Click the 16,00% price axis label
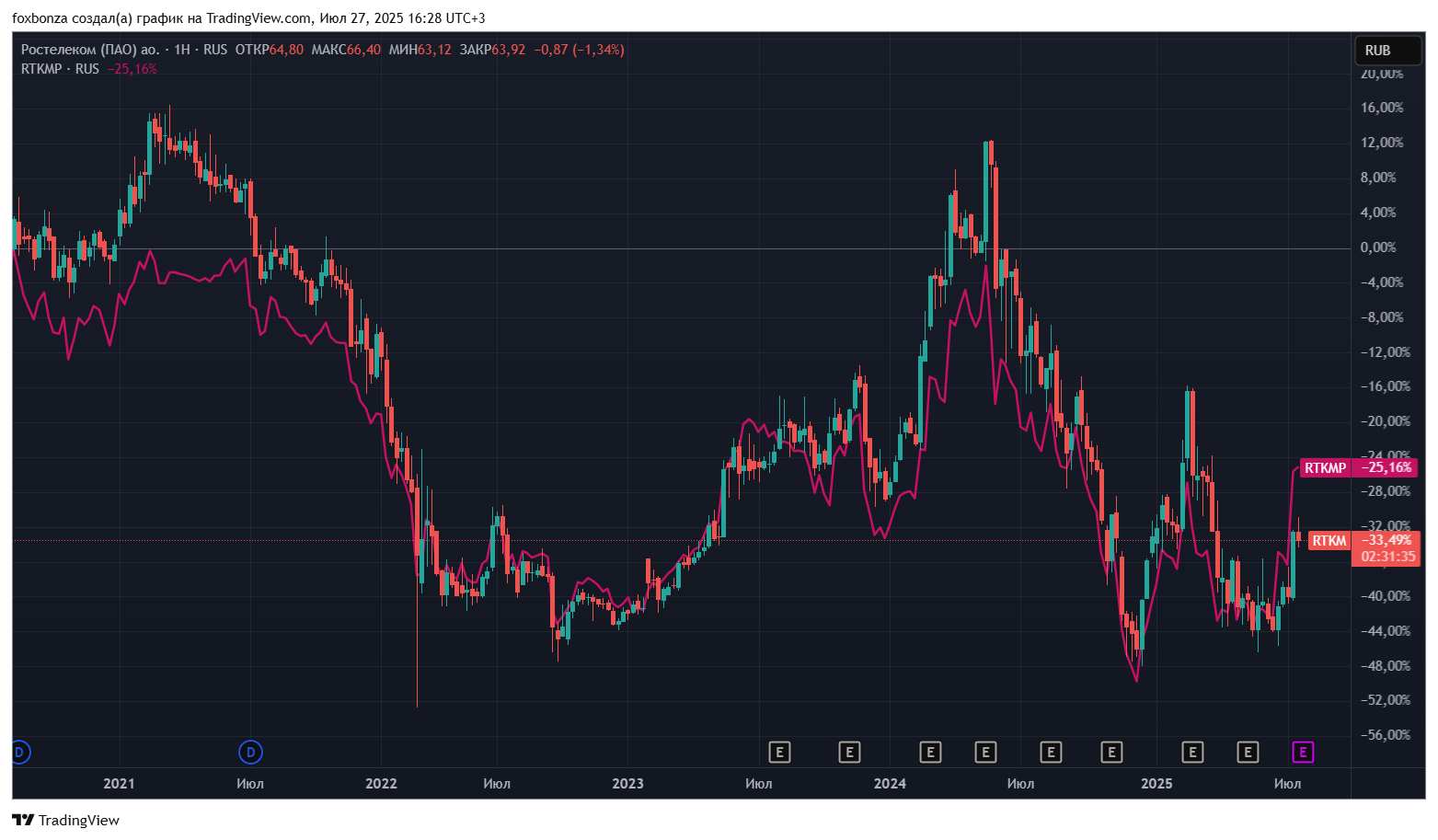The image size is (1438, 840). (1382, 108)
